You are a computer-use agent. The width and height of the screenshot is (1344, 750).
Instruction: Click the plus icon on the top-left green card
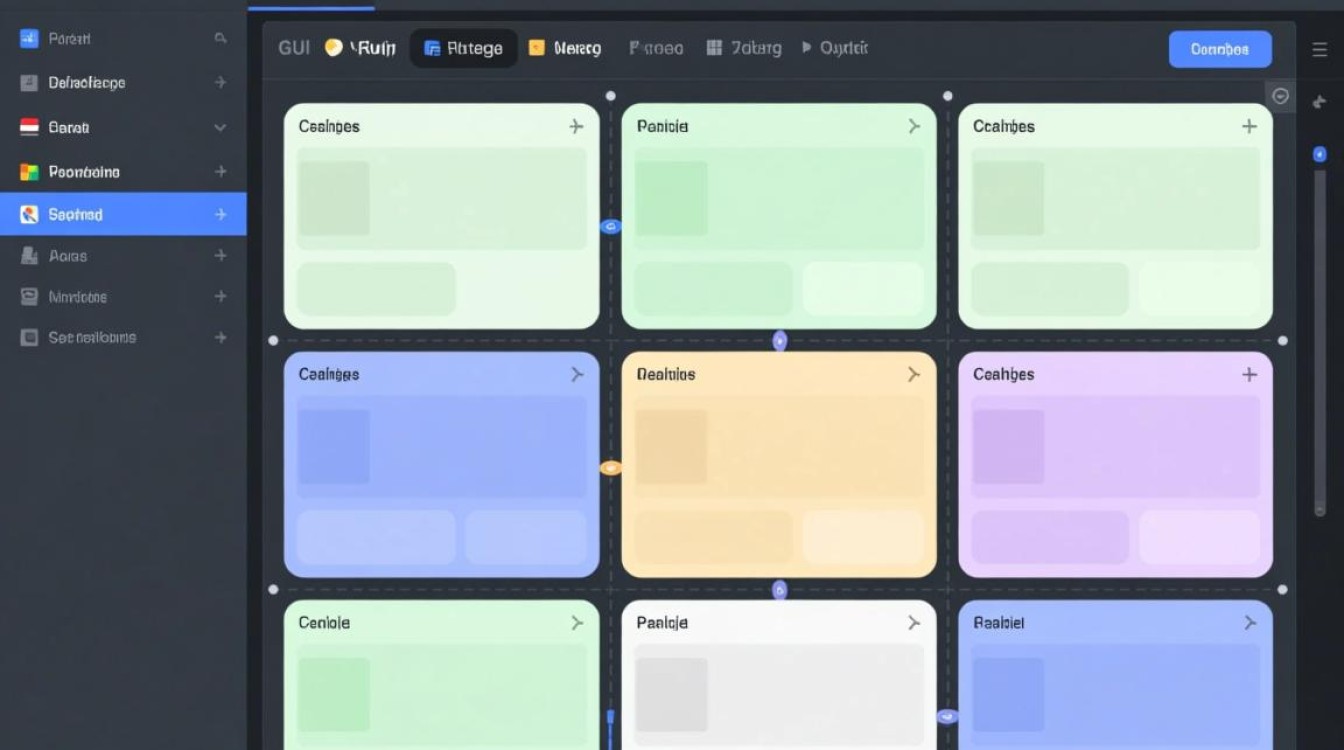[576, 126]
